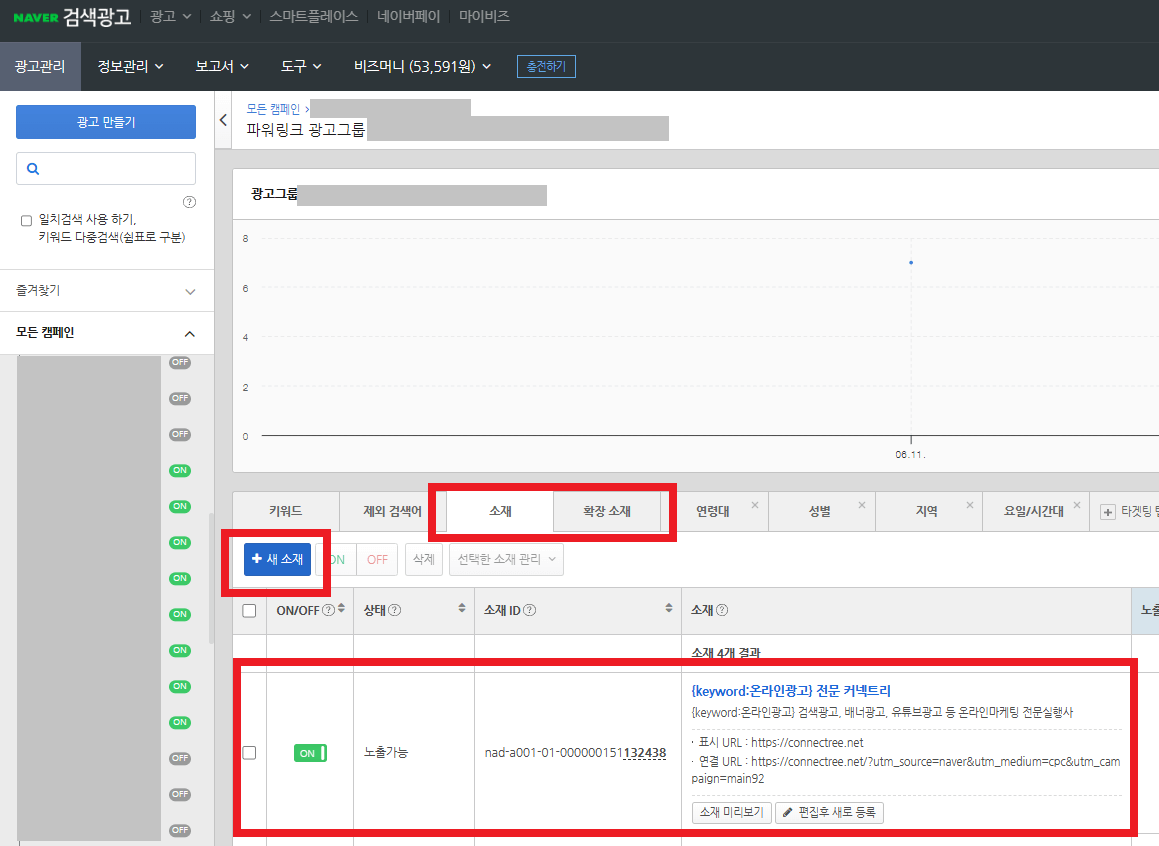Switch to the 성별 tab
1159x846 pixels.
coord(819,511)
